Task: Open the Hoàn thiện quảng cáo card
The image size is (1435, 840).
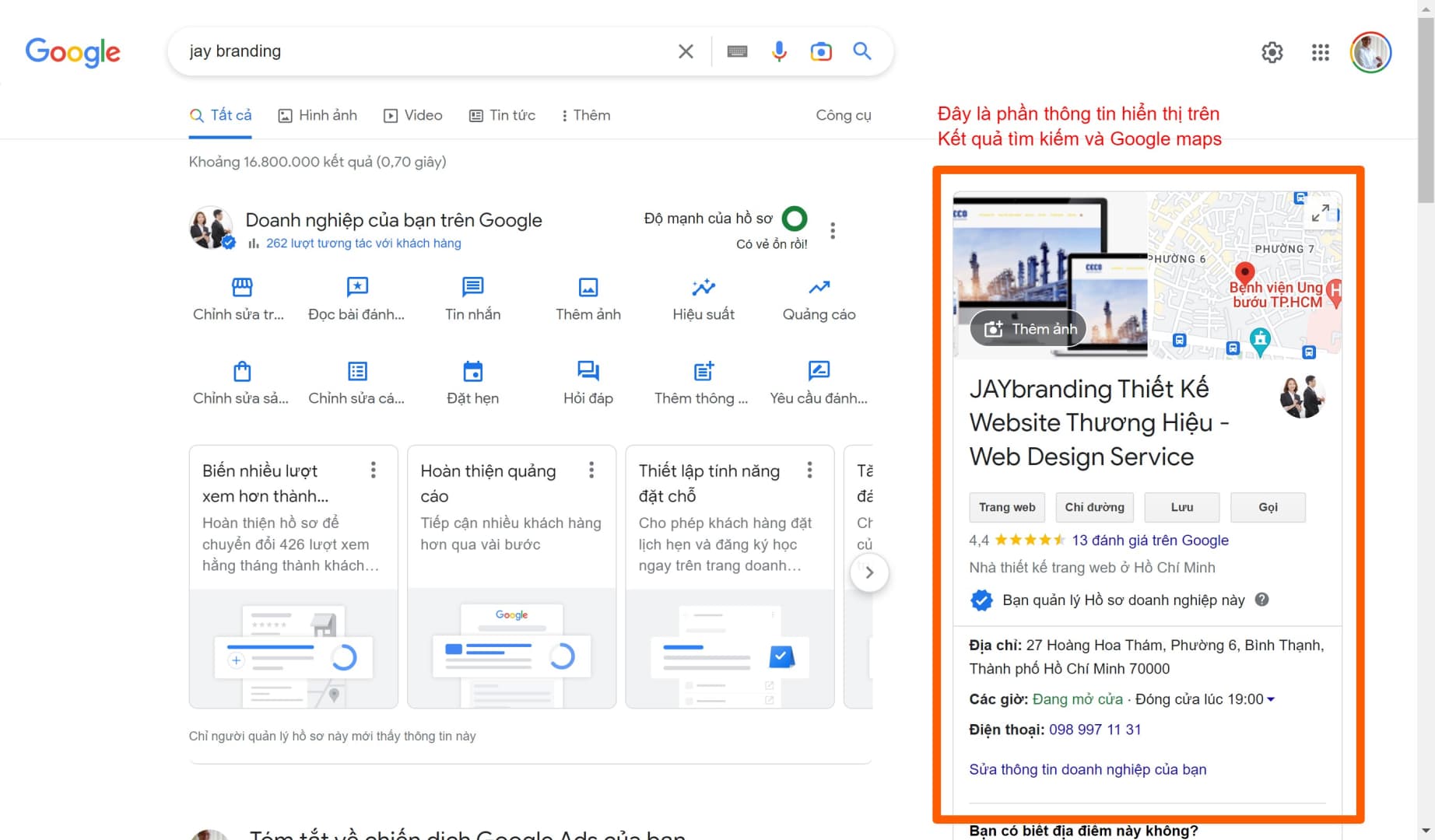Action: (x=511, y=576)
